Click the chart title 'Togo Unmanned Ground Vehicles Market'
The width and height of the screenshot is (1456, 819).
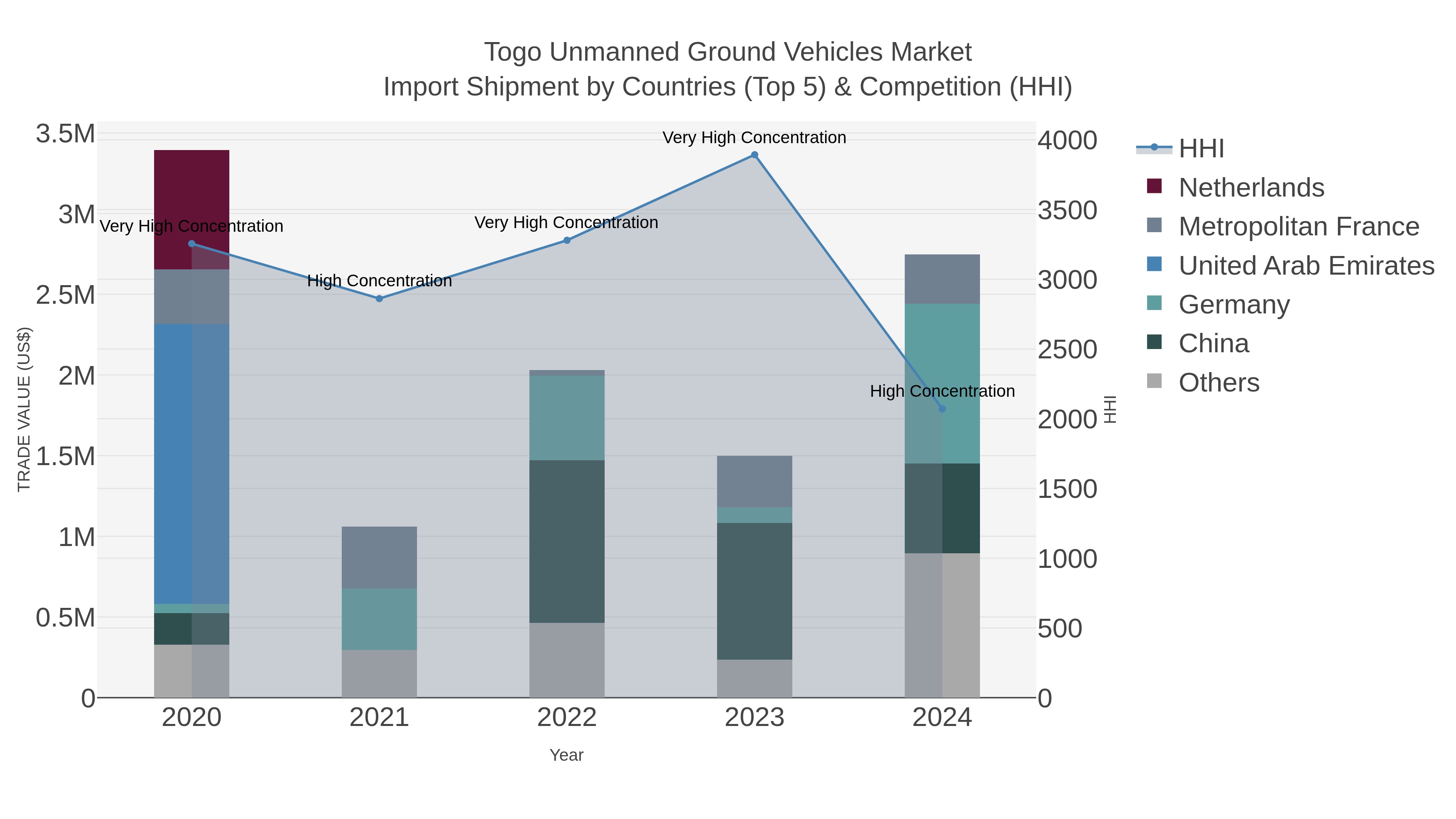click(x=728, y=52)
